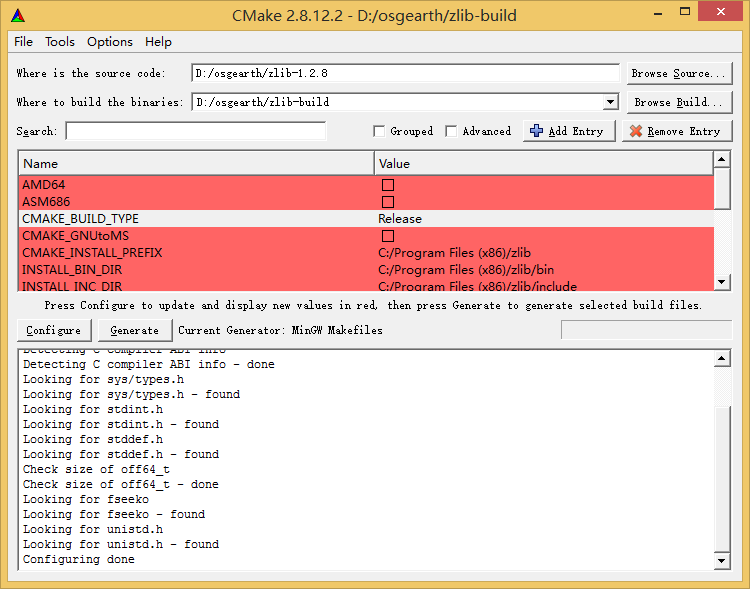
Task: Open the File menu
Action: click(23, 42)
